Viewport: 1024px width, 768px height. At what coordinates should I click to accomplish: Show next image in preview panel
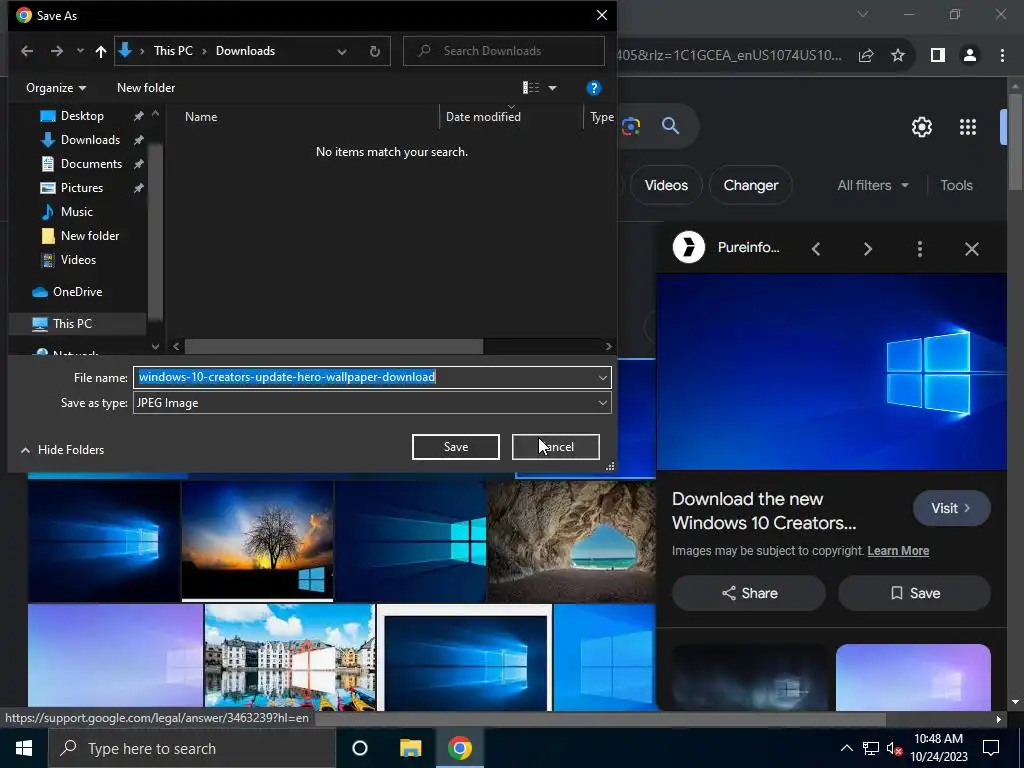tap(867, 249)
